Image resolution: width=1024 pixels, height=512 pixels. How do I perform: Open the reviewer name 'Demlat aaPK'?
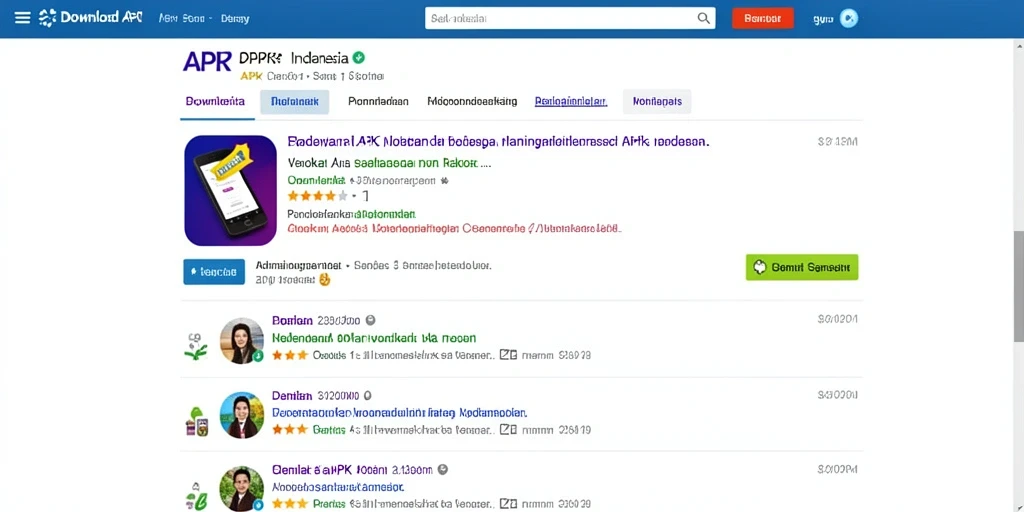coord(330,469)
